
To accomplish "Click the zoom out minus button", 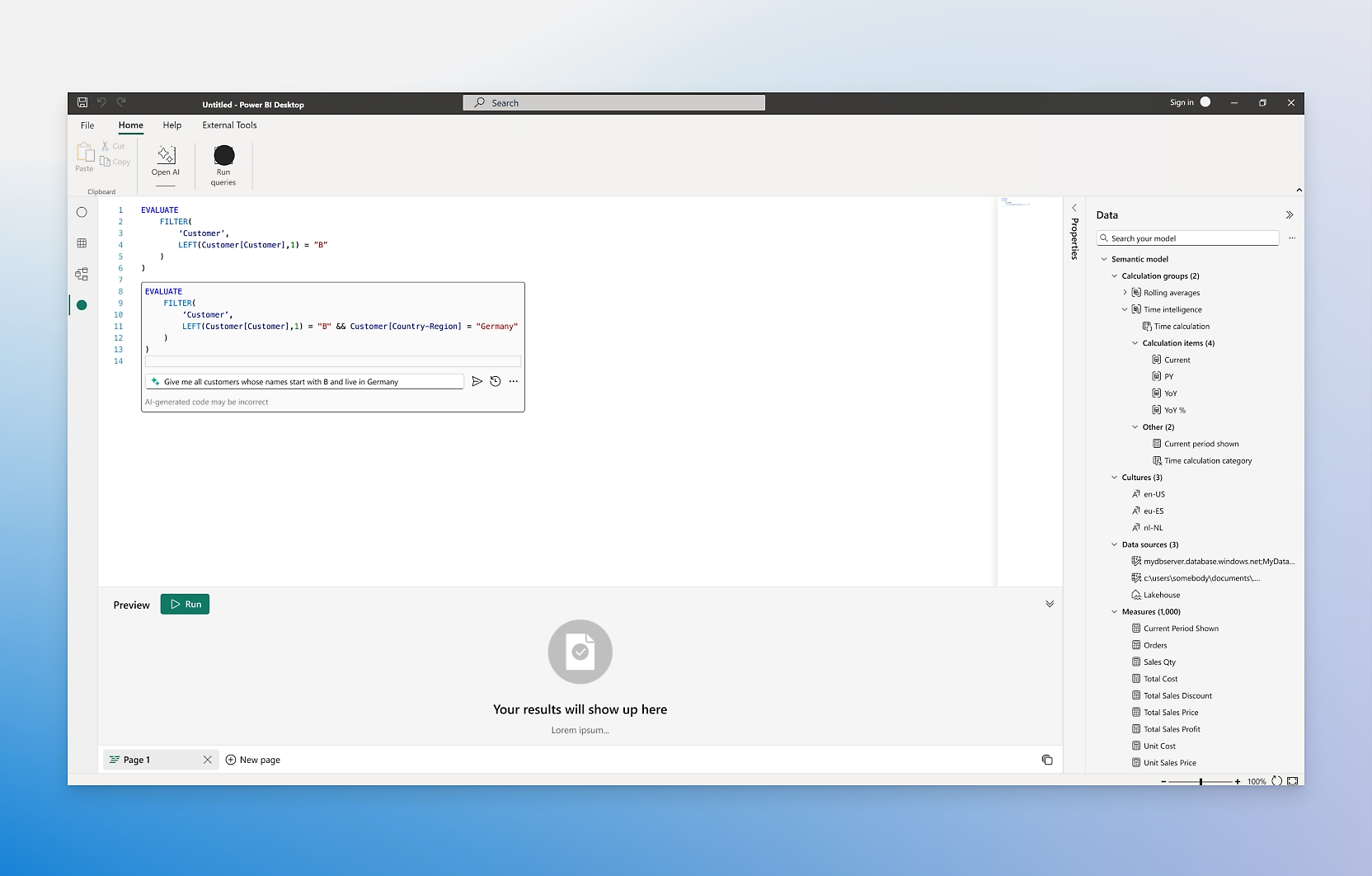I will [x=1163, y=781].
